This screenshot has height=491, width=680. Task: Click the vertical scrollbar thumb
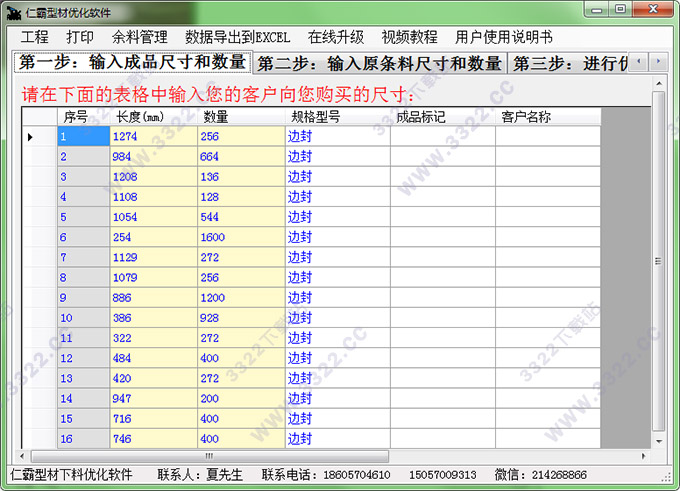point(659,261)
